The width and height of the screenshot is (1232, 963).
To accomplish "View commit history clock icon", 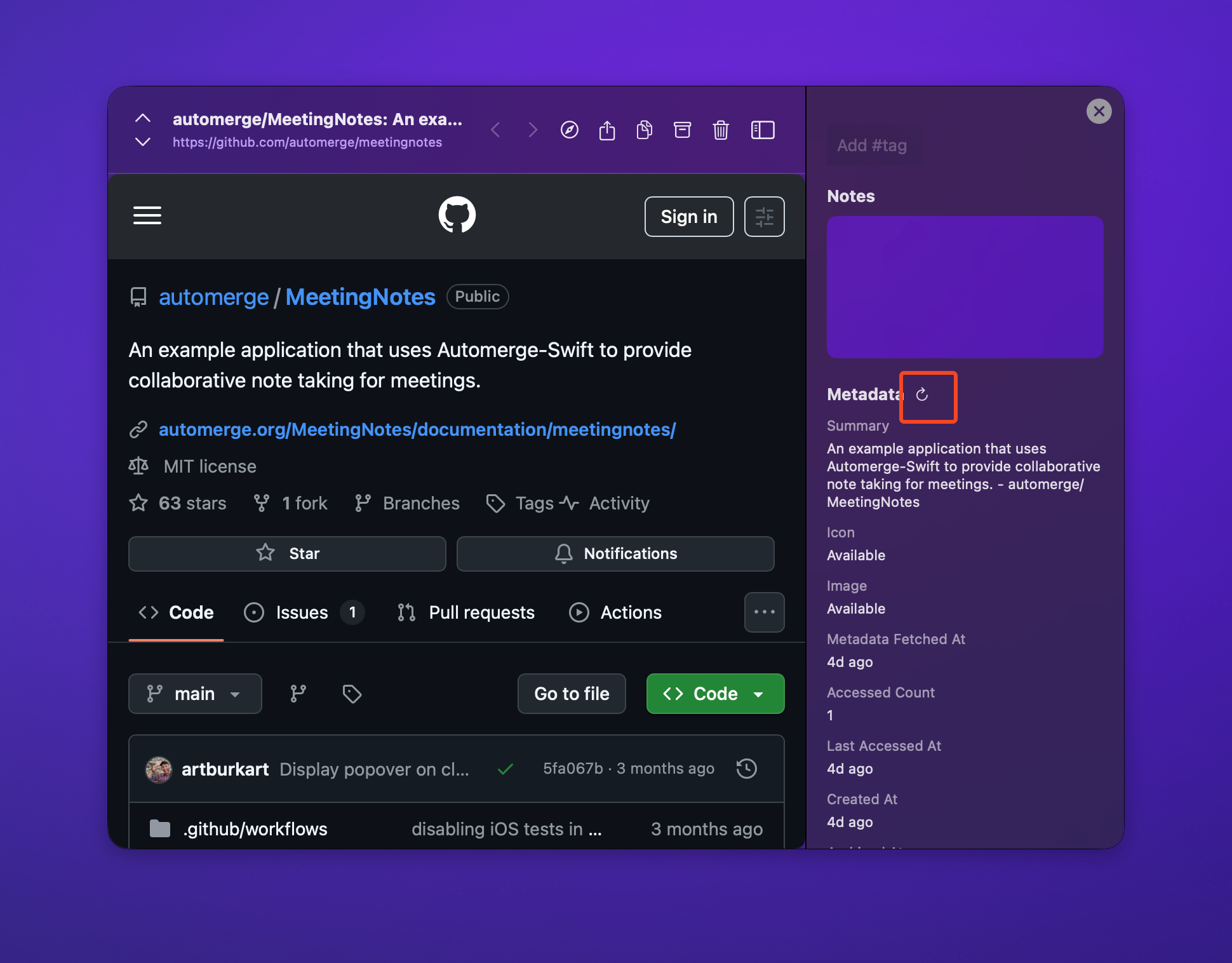I will (747, 769).
